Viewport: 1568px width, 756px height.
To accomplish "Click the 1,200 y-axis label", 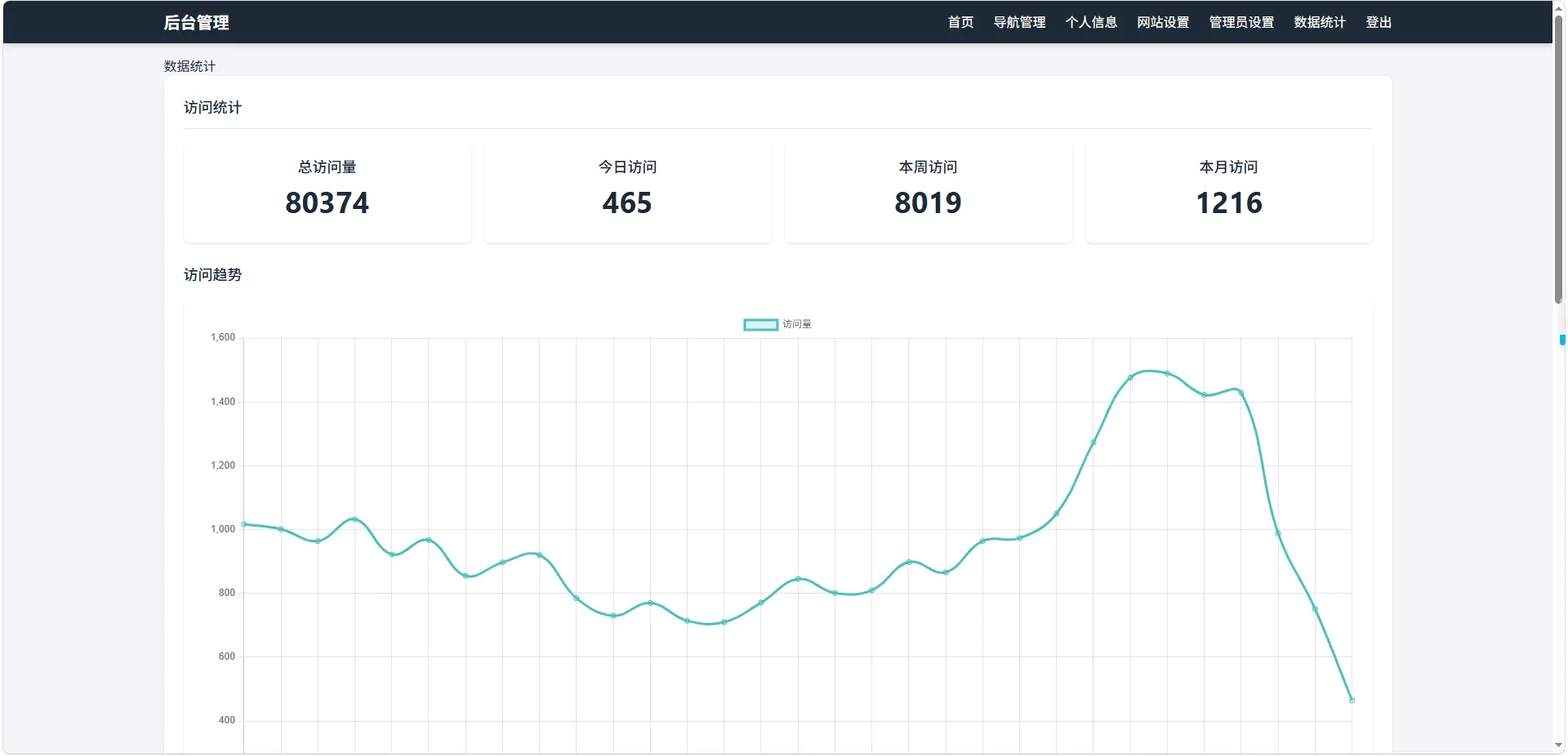I will 223,465.
